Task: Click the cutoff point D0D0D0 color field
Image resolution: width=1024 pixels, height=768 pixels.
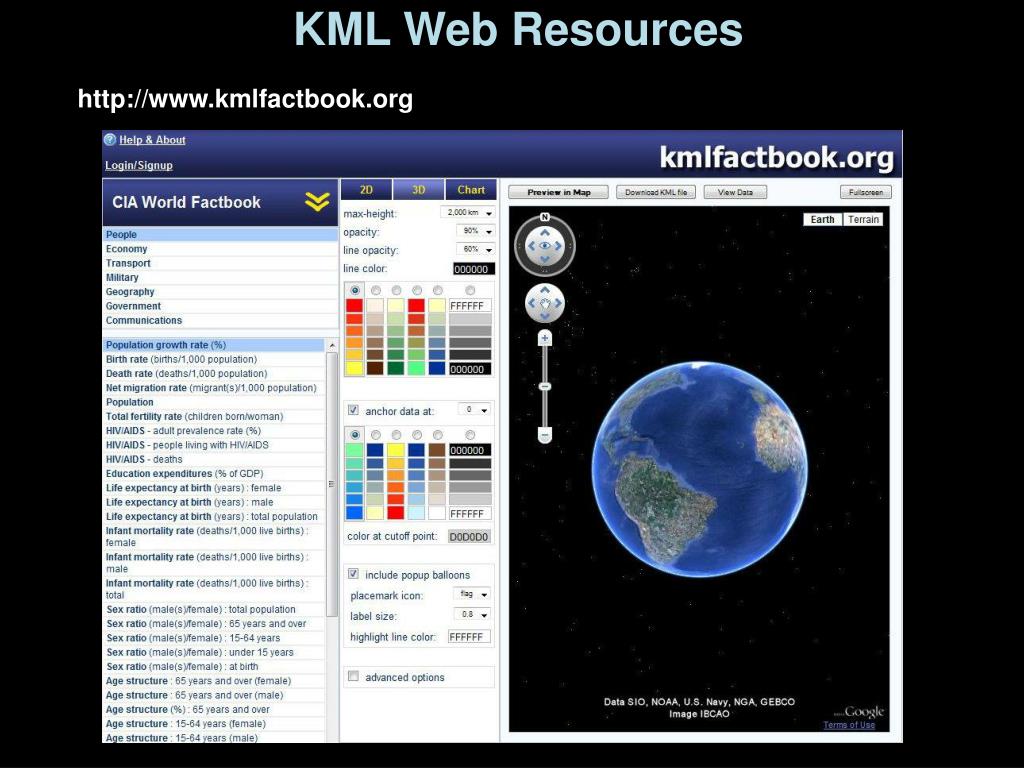Action: click(469, 537)
